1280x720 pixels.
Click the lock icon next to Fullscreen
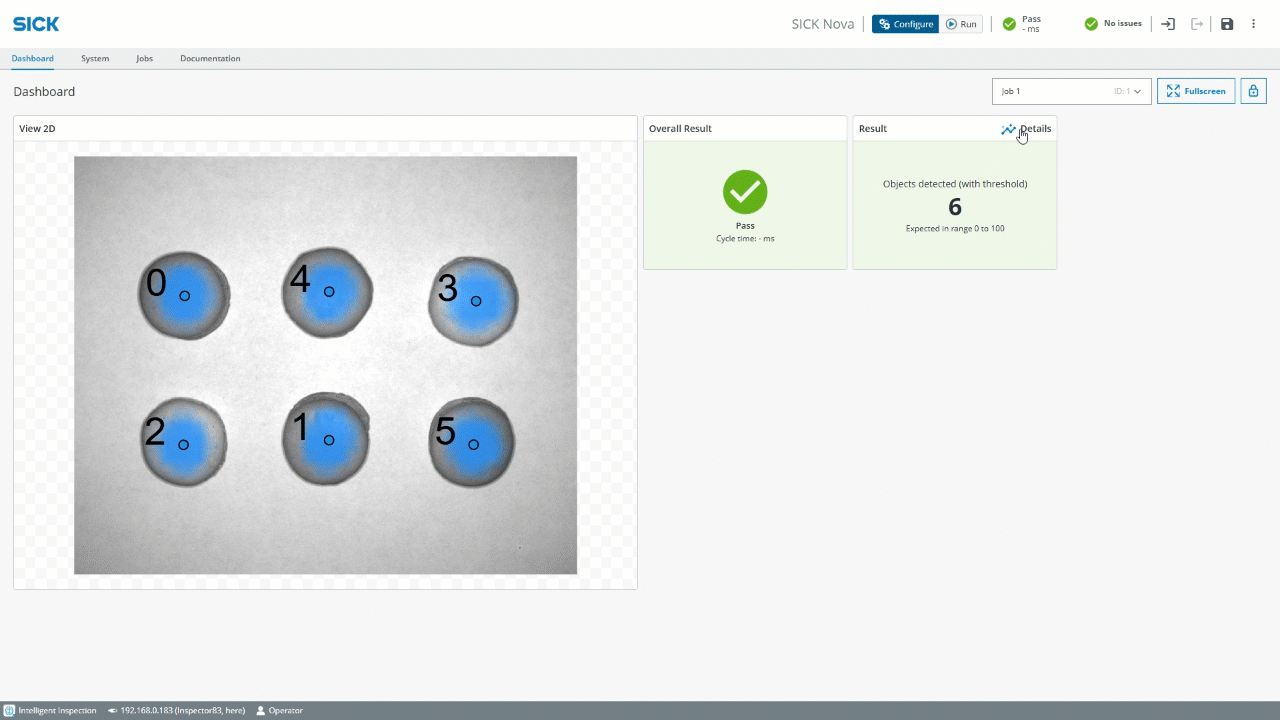coord(1253,91)
